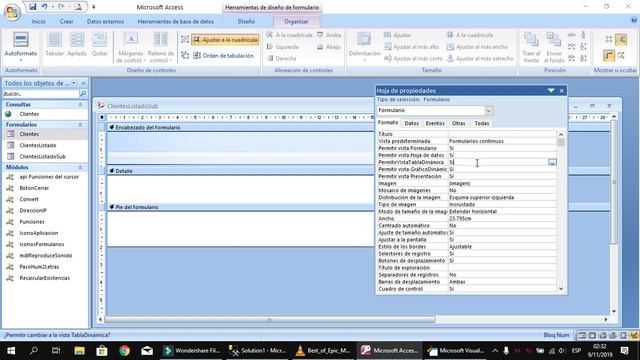The image size is (640, 360).
Task: Collapse the Módulos group
Action: 80,167
